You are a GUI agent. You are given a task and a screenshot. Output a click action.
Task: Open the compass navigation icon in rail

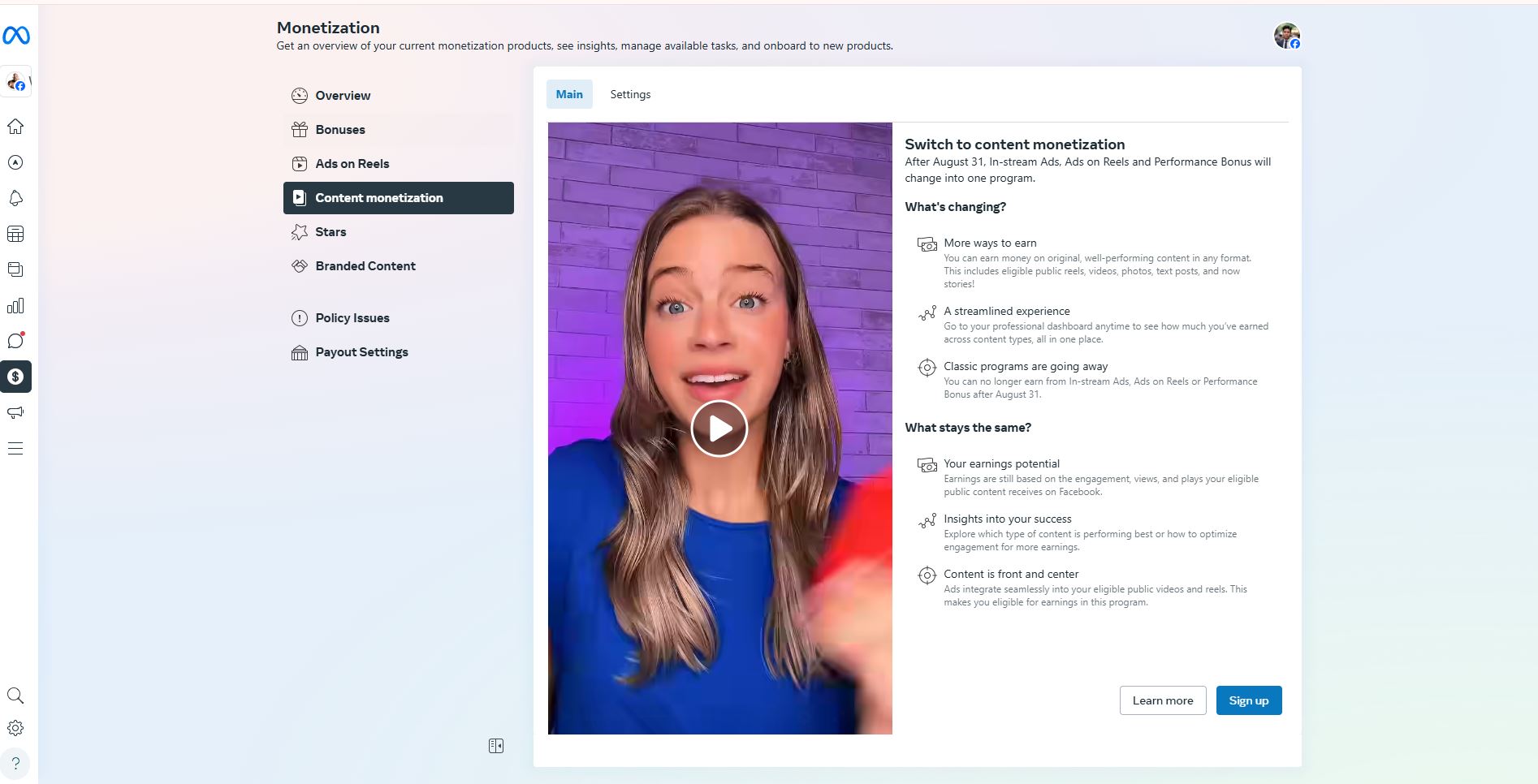(15, 162)
